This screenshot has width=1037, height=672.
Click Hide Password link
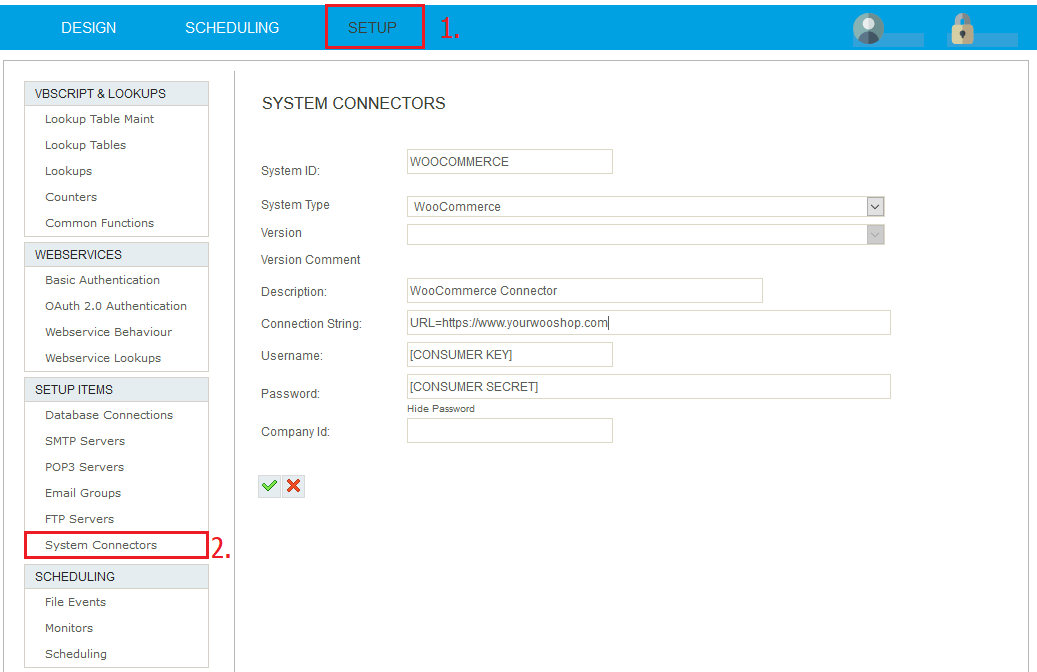[x=441, y=409]
